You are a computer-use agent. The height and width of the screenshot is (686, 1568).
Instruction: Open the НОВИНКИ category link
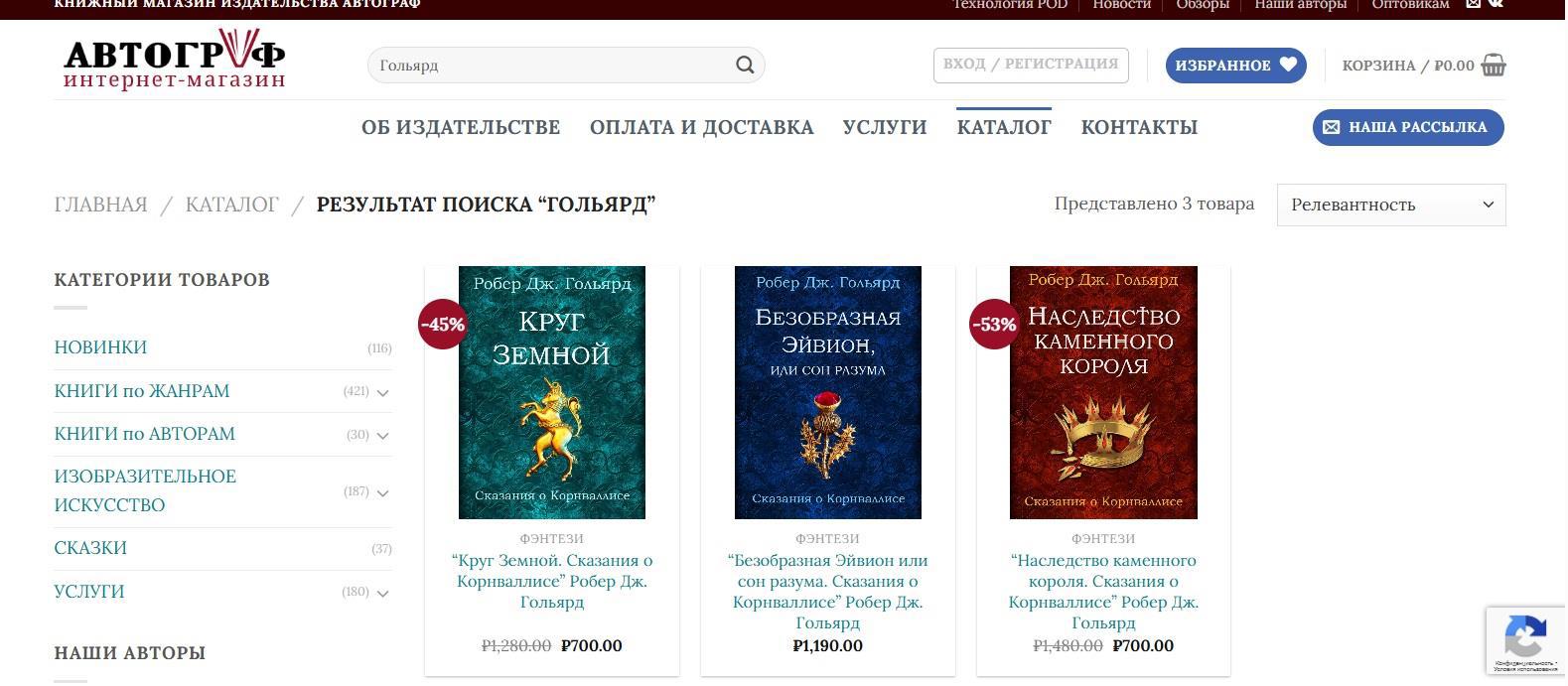pyautogui.click(x=100, y=347)
